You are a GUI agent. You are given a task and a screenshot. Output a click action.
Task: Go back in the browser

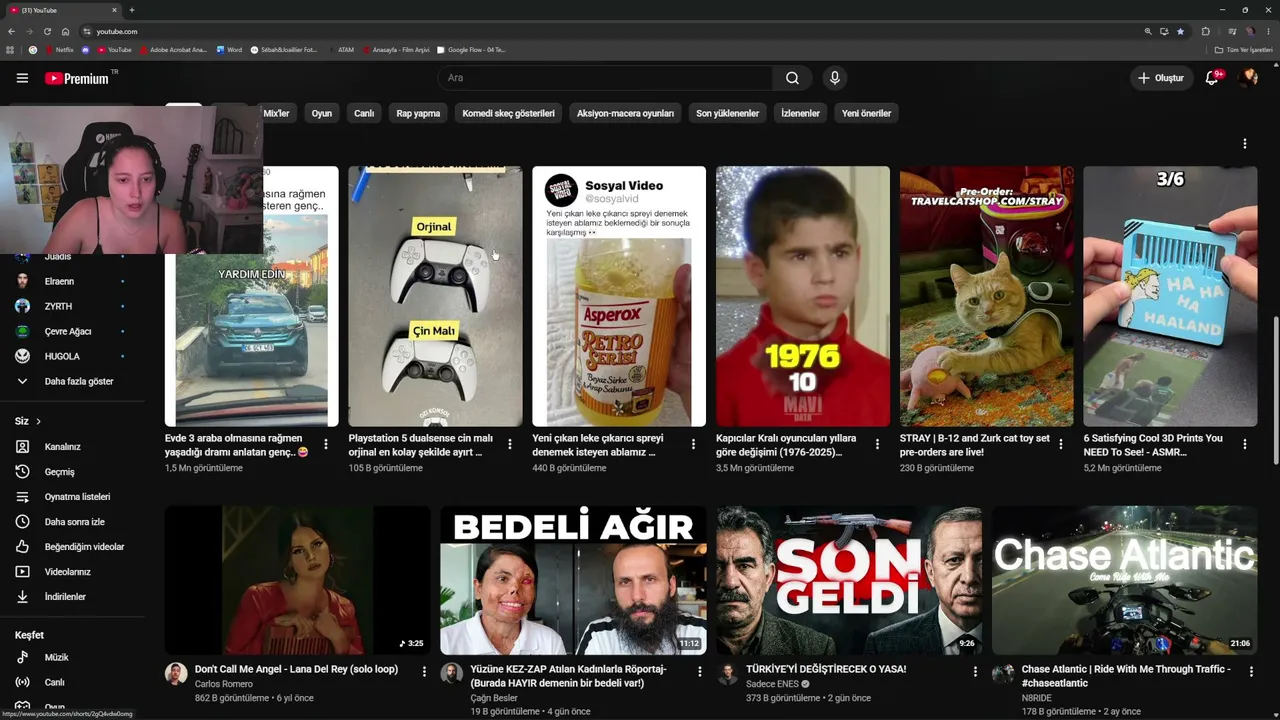click(x=11, y=31)
